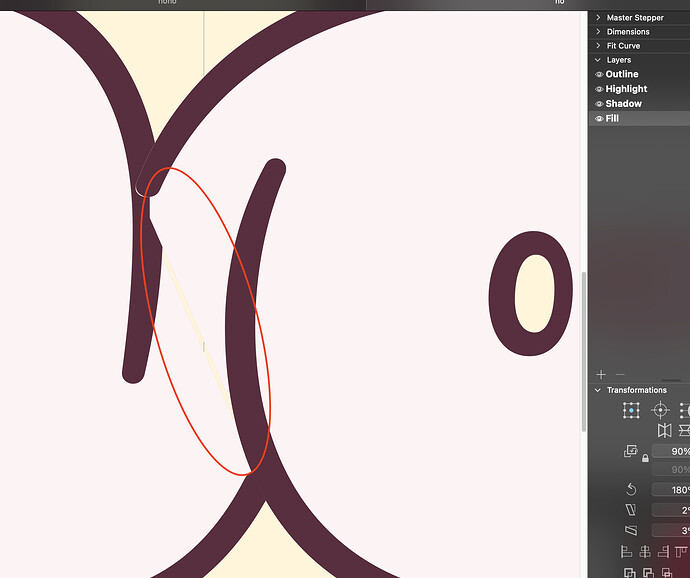The image size is (690, 578).
Task: Apply intersect boolean operation on paths
Action: tap(667, 573)
